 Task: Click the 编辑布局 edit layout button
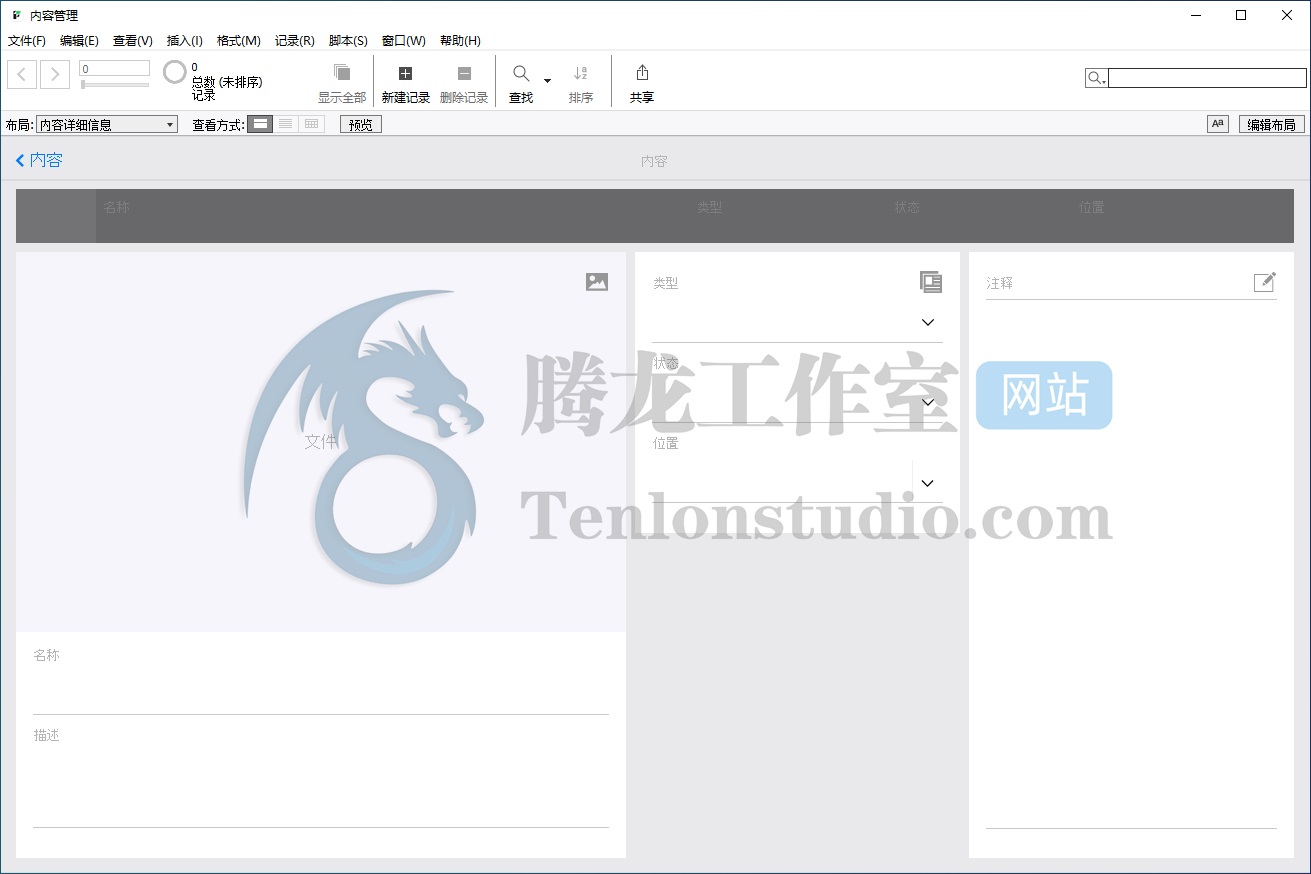click(1271, 125)
